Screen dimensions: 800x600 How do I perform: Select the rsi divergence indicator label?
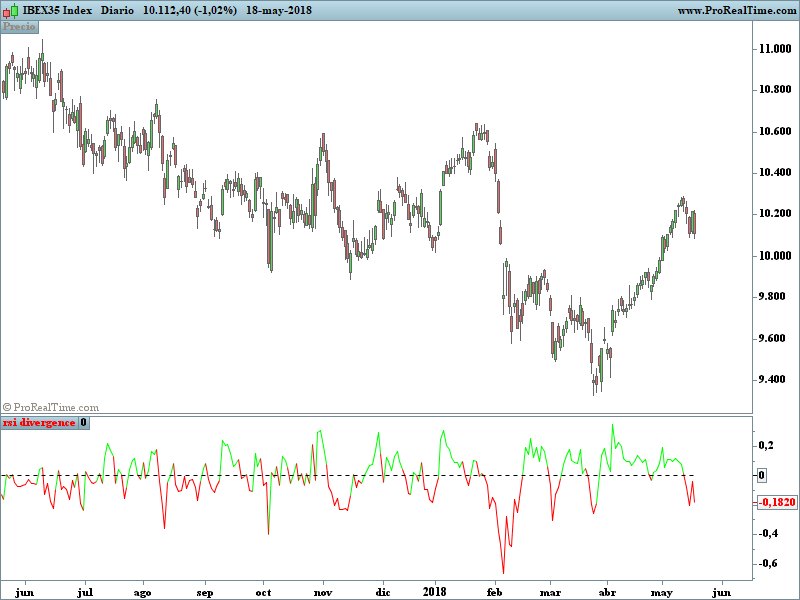coord(39,422)
